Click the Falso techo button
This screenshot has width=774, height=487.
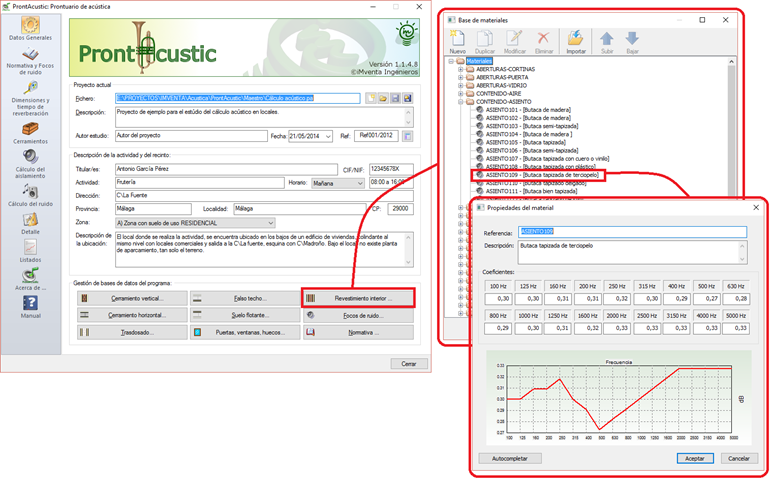point(245,299)
